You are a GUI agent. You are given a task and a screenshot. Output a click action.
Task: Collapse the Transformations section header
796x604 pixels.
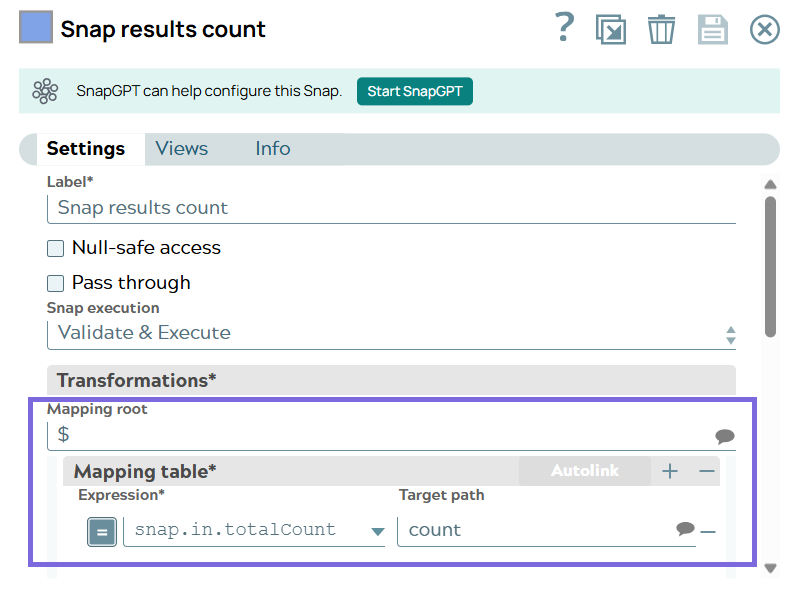click(391, 380)
